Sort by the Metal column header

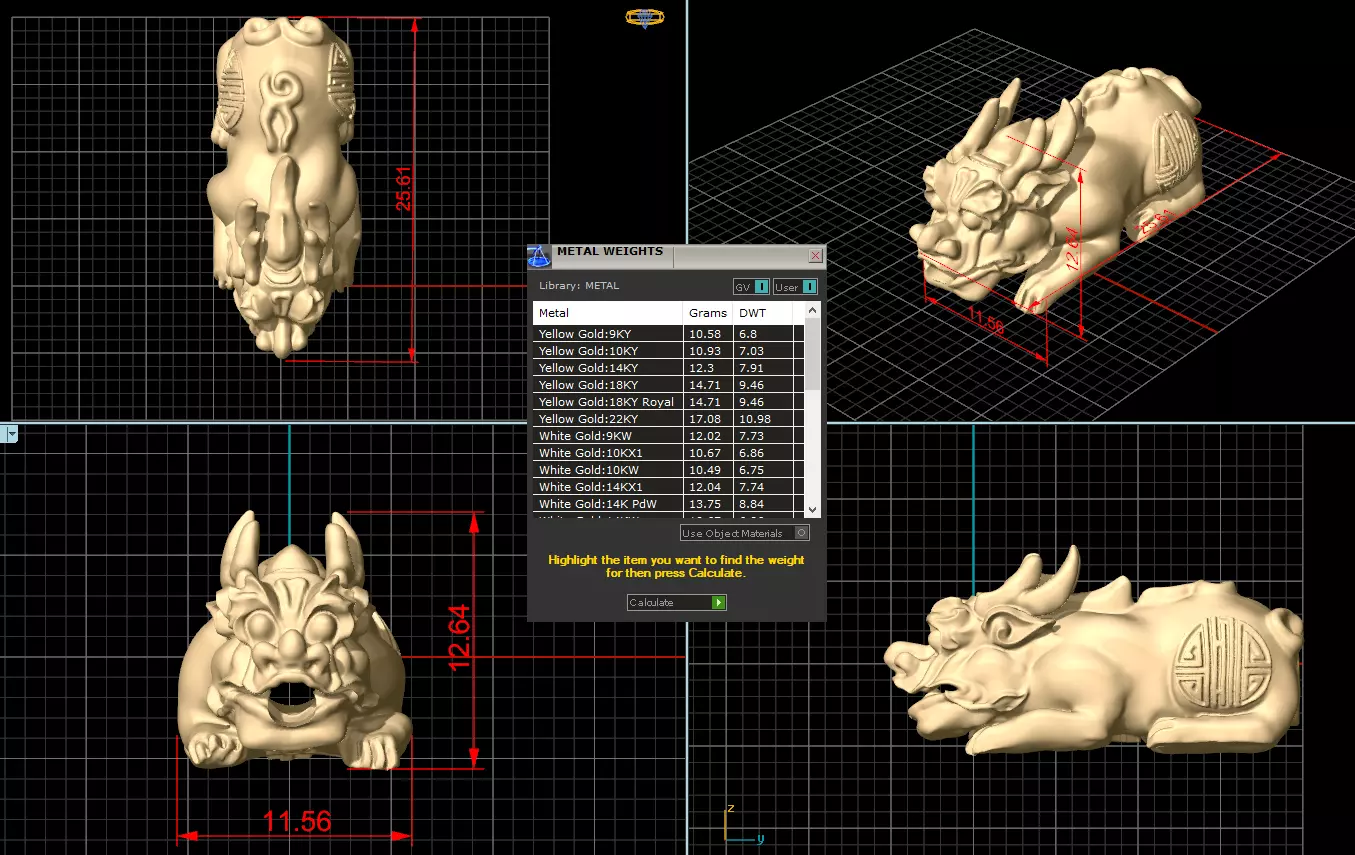(x=608, y=313)
